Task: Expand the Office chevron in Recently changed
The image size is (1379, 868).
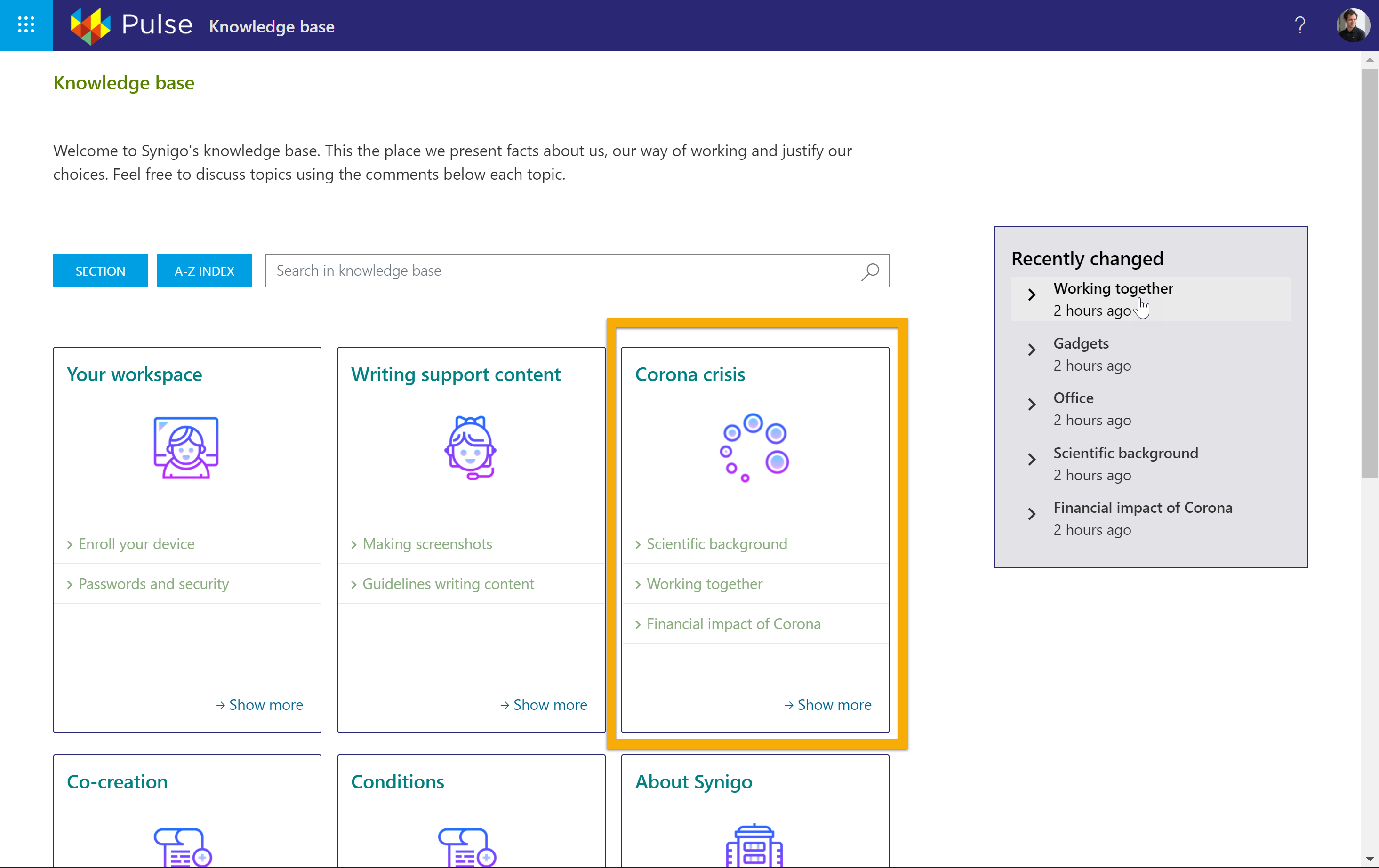Action: [x=1031, y=405]
